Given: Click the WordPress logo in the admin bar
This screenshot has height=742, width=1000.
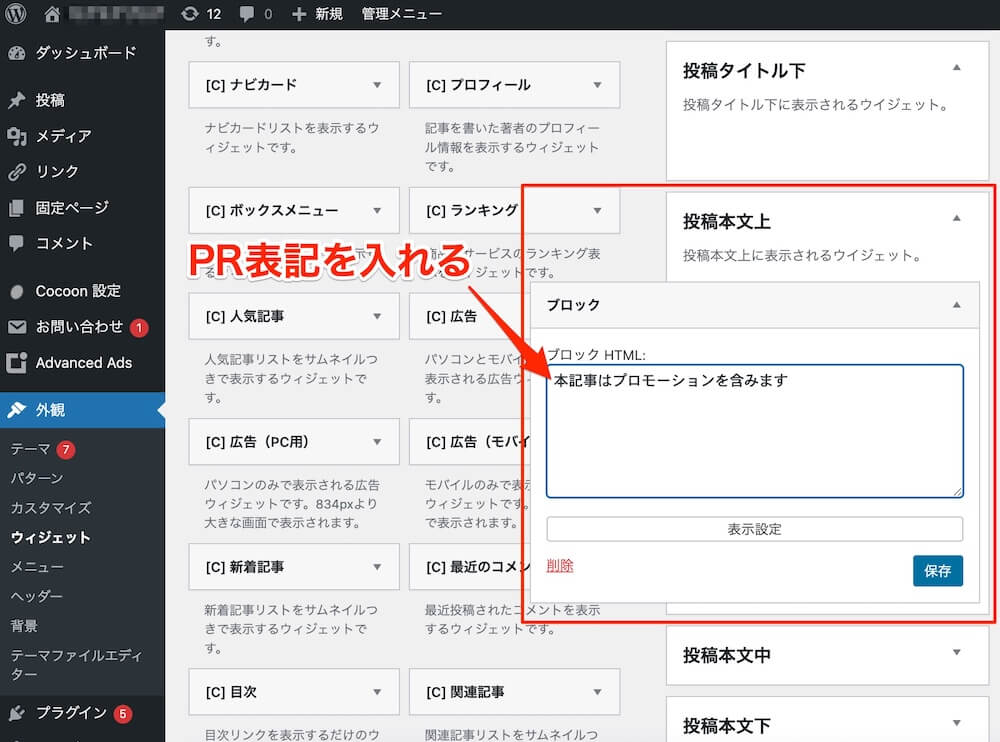Looking at the screenshot, I should coord(15,13).
